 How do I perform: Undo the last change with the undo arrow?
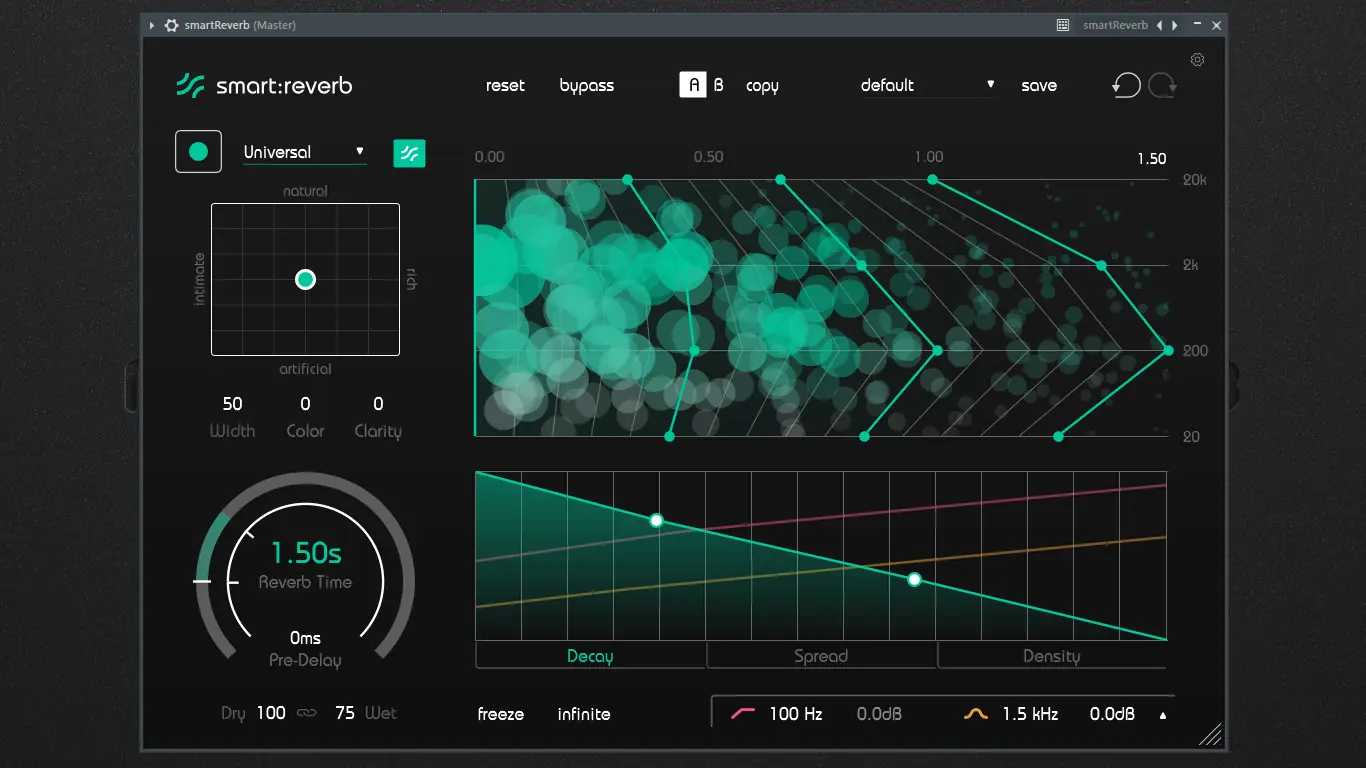[1126, 86]
